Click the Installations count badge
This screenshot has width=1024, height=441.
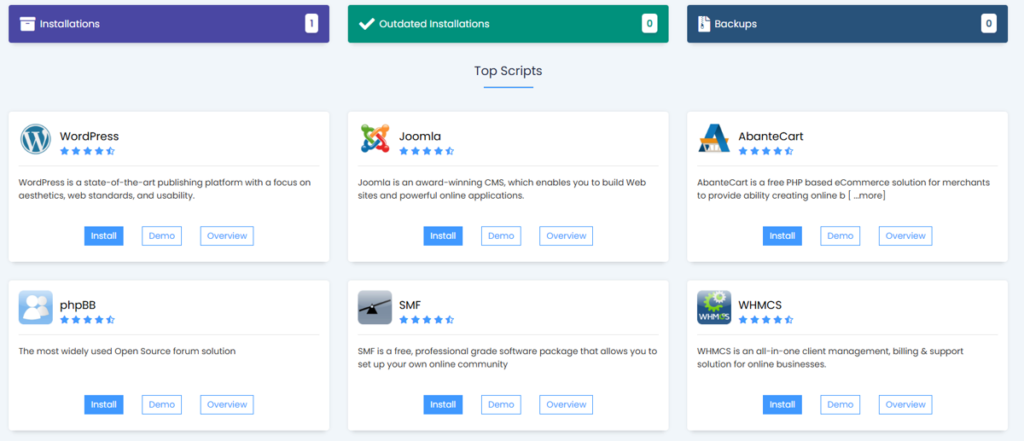click(312, 24)
